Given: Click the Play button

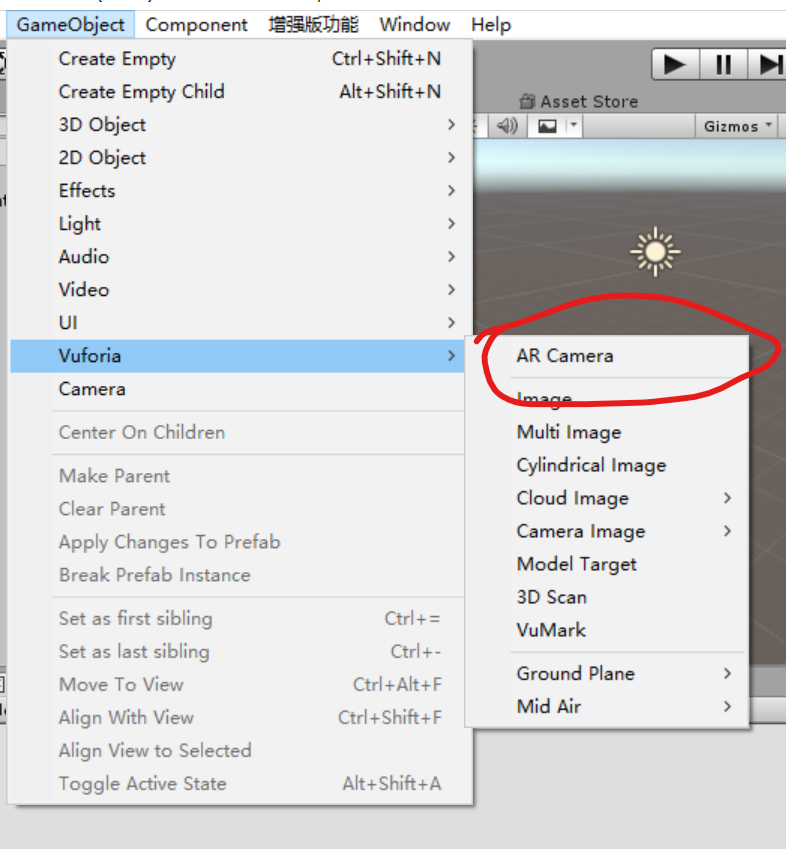Looking at the screenshot, I should (x=676, y=64).
